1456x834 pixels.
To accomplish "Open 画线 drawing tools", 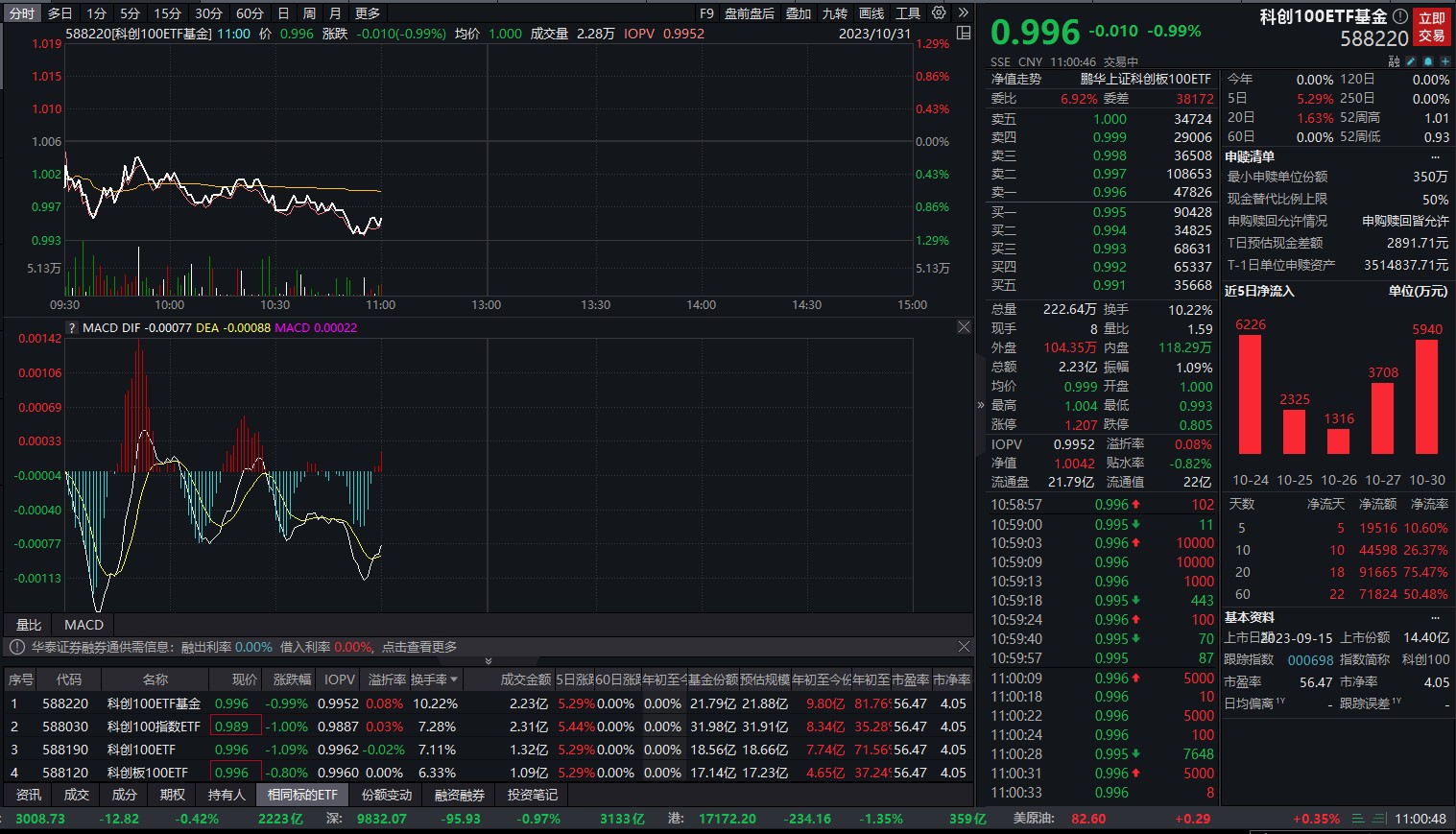I will [871, 12].
